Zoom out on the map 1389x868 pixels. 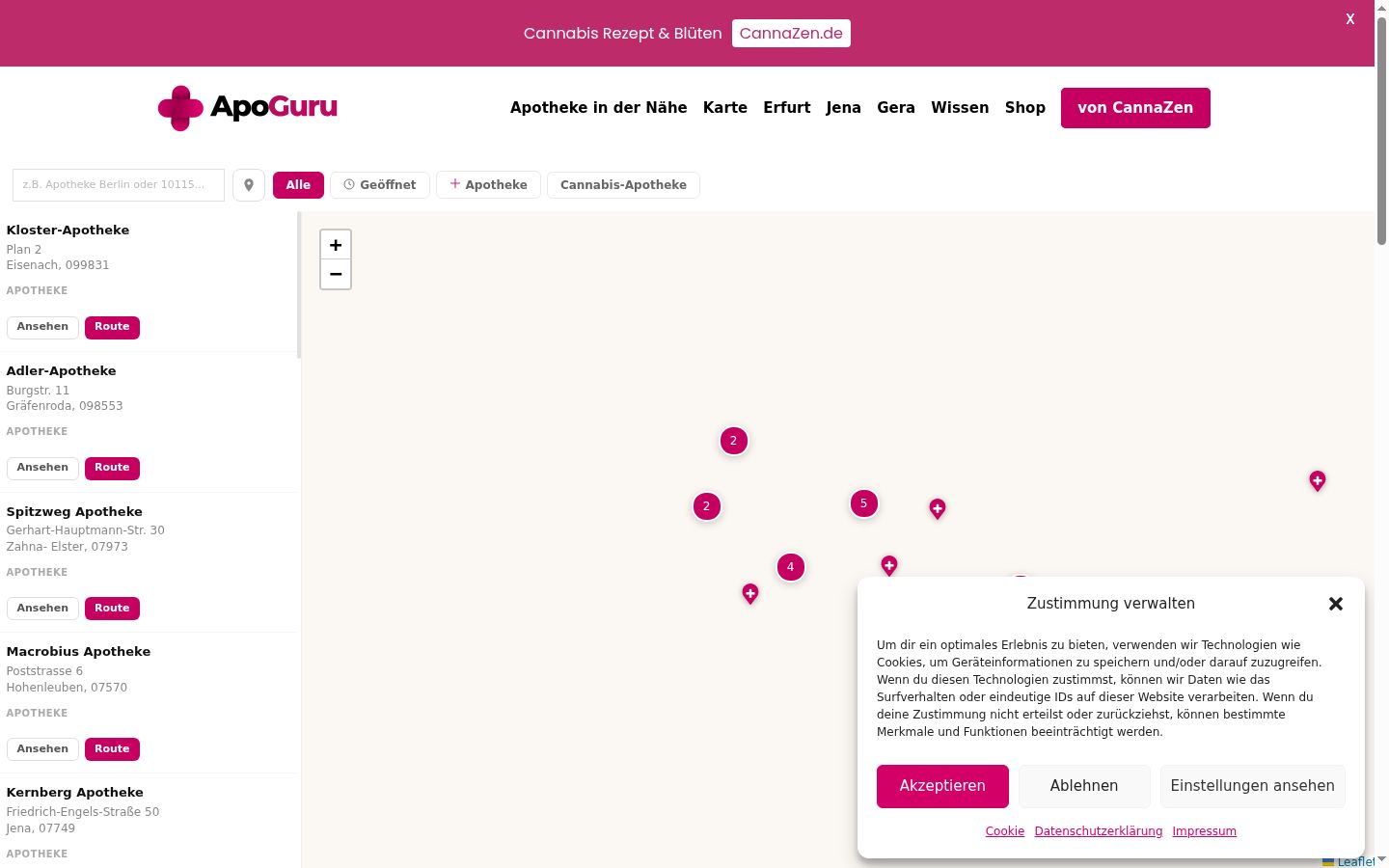[336, 274]
